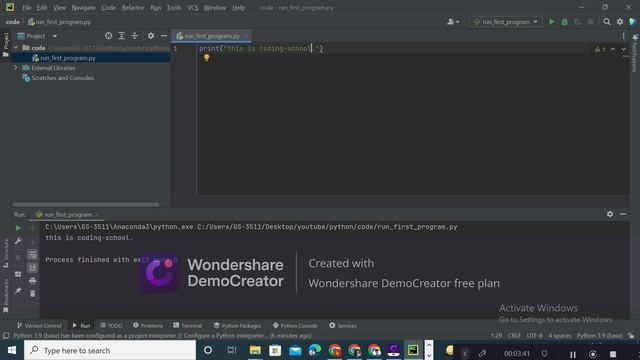Open the Navigate menu
Screen dimensions: 640x360
tap(83, 8)
